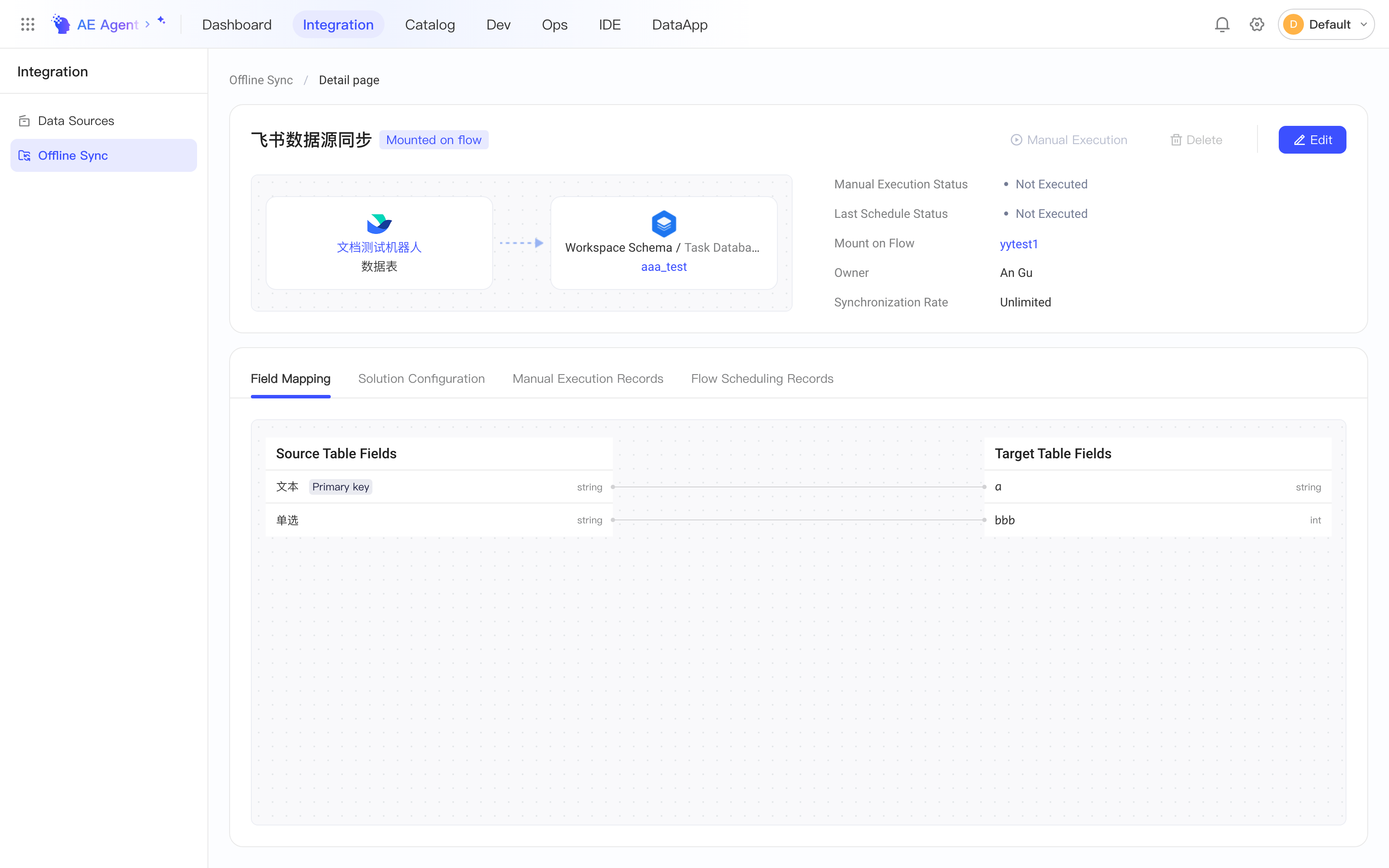Open the notifications bell

[1222, 24]
